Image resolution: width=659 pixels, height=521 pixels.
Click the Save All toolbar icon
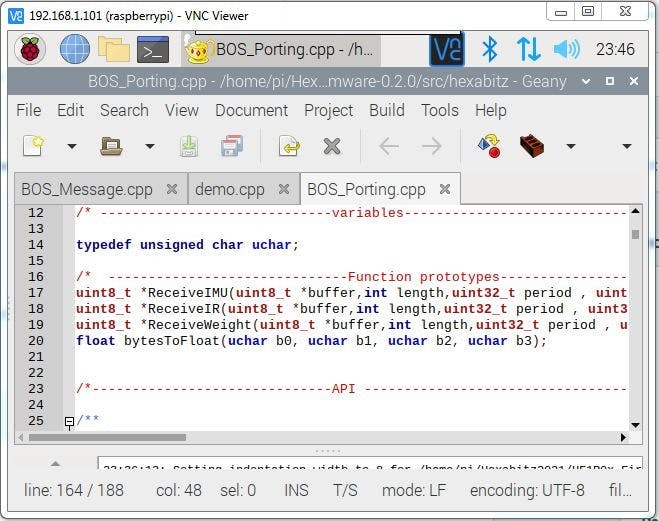point(232,146)
